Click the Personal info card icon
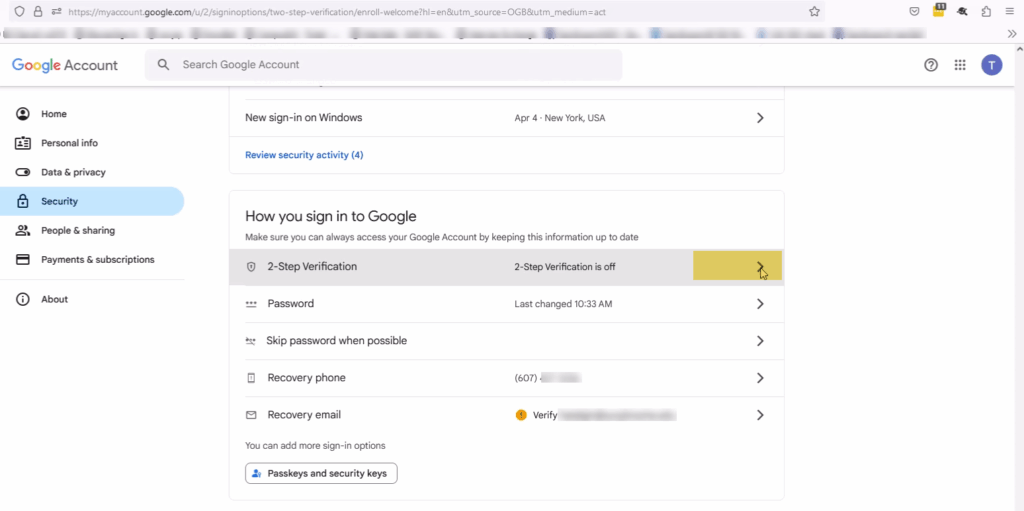This screenshot has height=511, width=1024. click(23, 143)
